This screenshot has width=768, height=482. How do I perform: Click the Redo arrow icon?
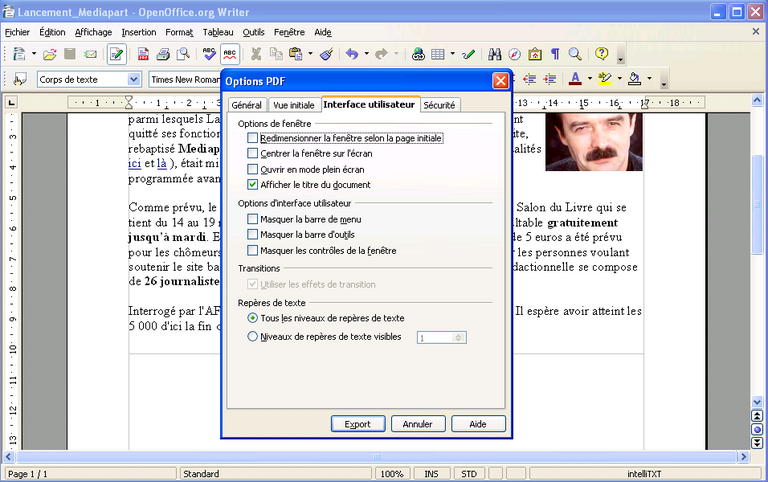coord(382,54)
